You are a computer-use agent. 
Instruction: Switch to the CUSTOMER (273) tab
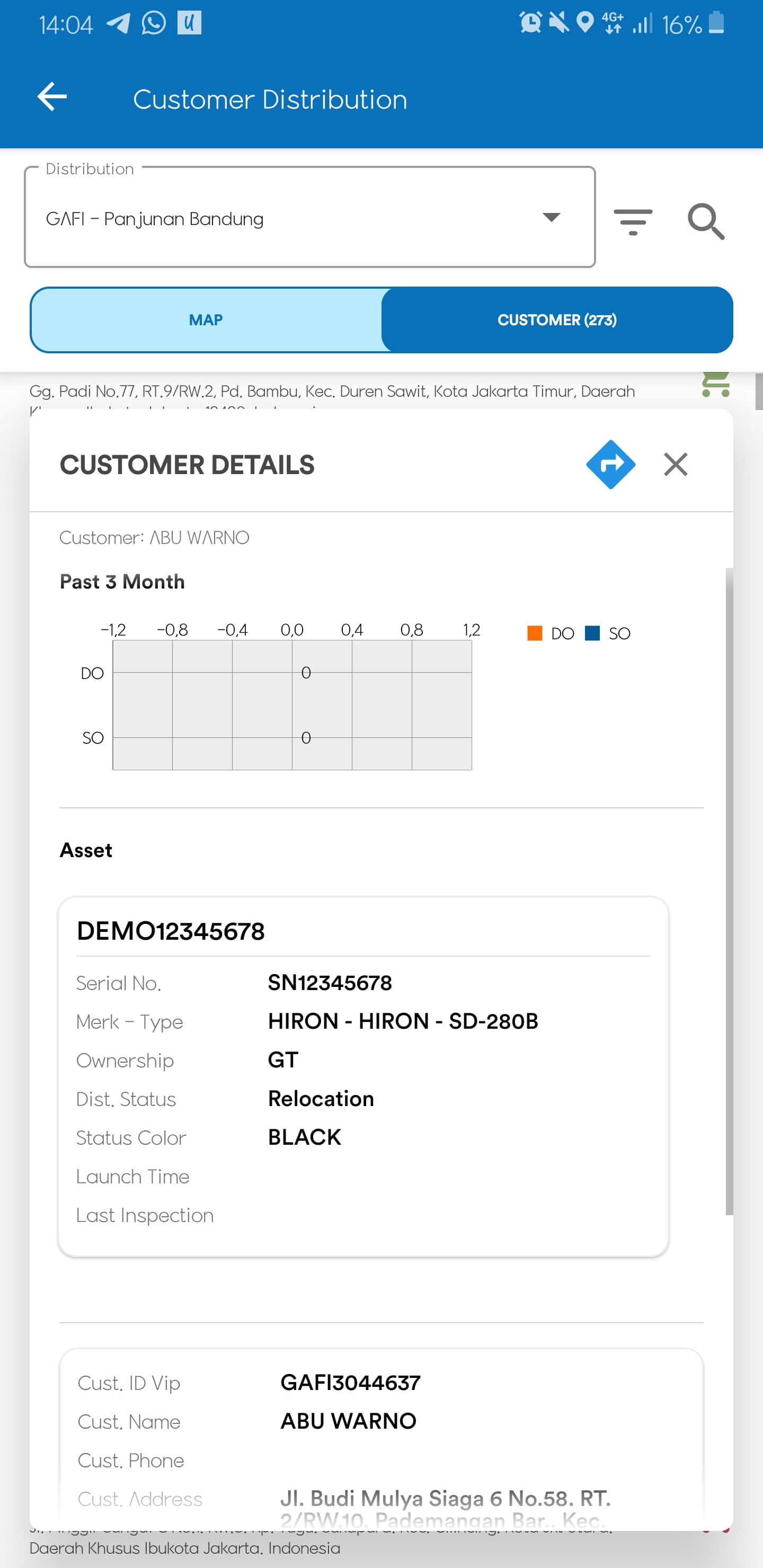pyautogui.click(x=556, y=320)
